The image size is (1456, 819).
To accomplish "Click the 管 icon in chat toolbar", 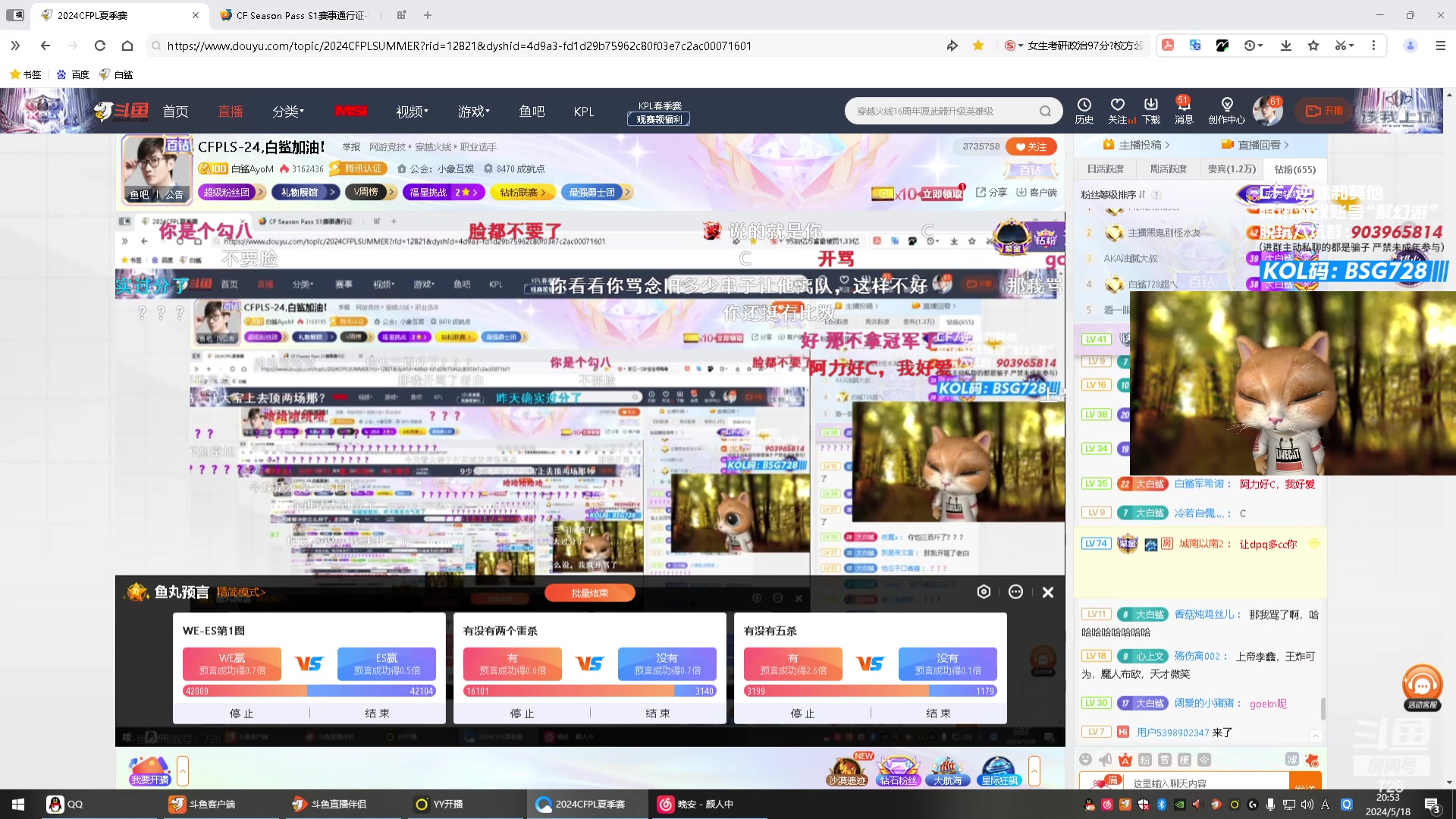I will tap(1165, 759).
